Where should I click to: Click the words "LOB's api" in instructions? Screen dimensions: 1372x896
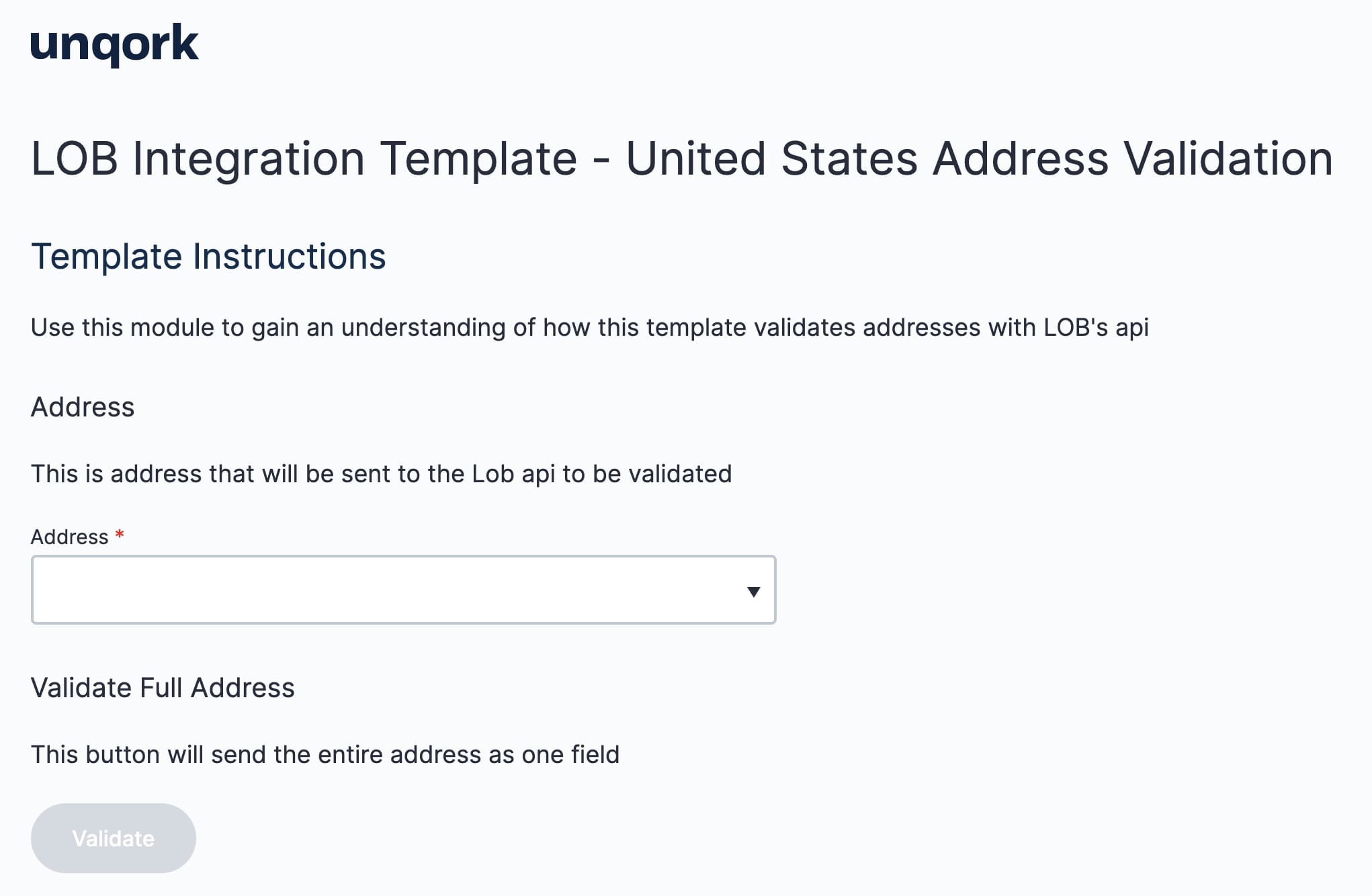coord(1096,328)
